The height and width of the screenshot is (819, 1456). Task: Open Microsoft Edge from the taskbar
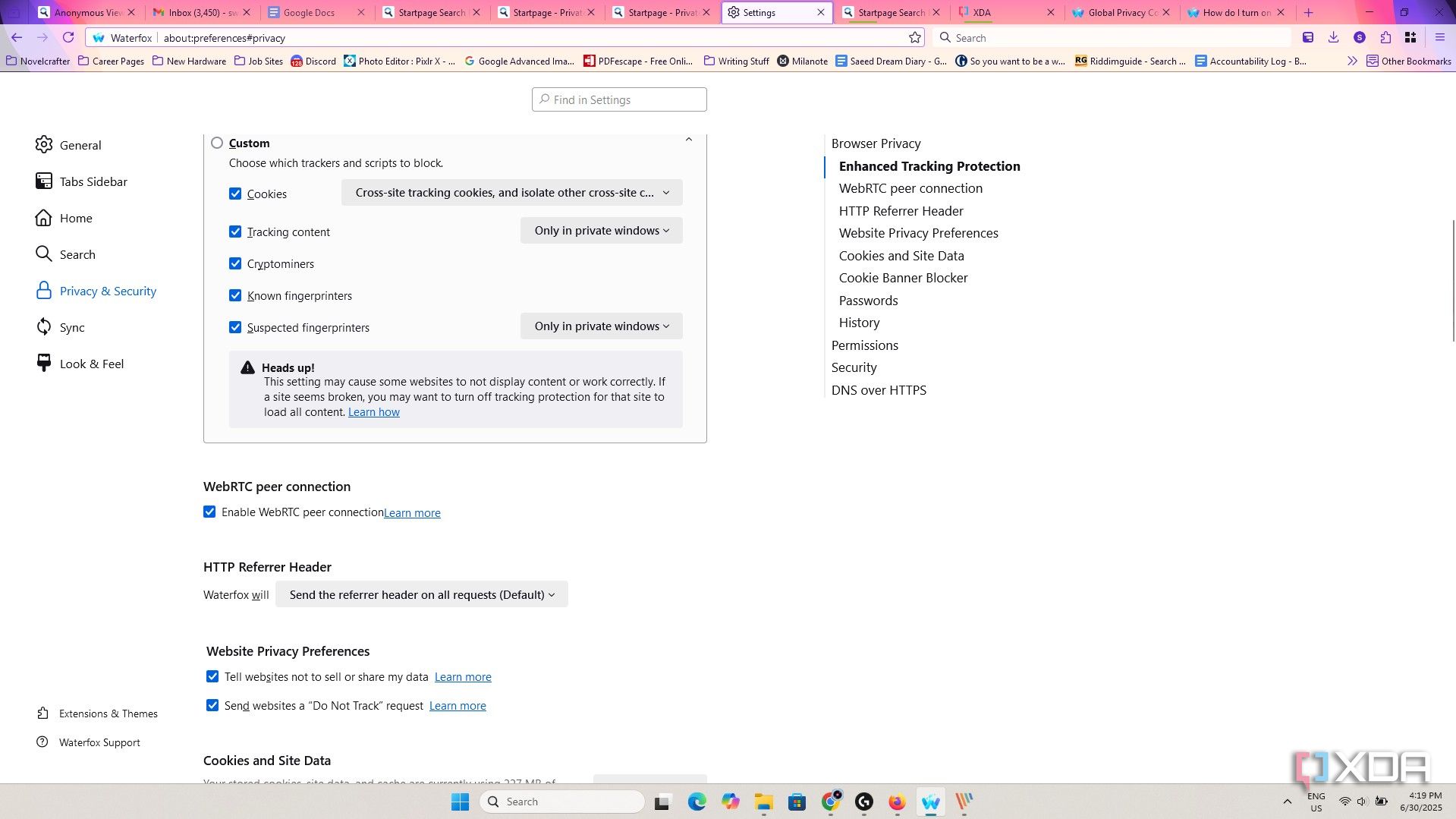pos(697,802)
